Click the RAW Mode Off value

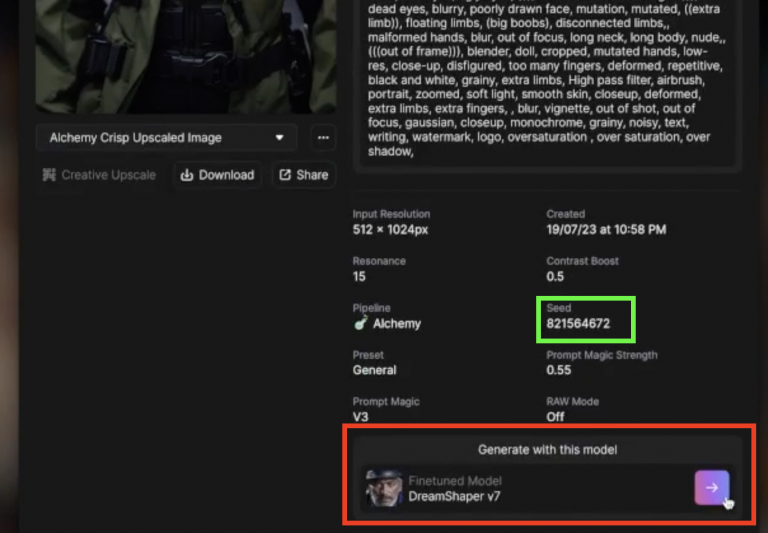(x=555, y=416)
